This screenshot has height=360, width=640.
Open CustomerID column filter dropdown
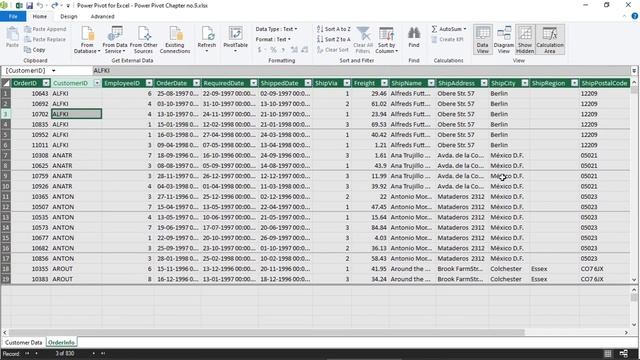pyautogui.click(x=97, y=83)
